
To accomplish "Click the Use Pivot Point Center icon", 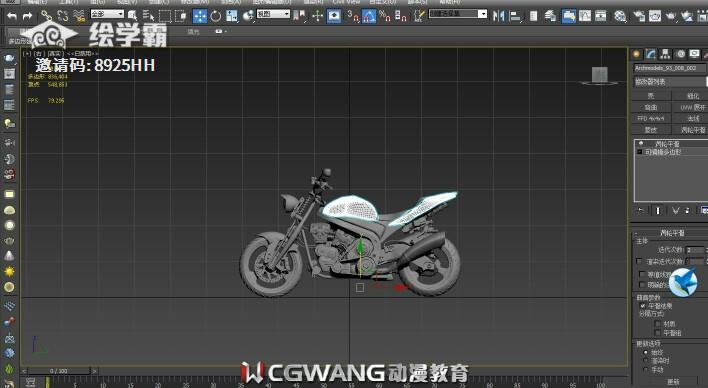I will tap(248, 16).
